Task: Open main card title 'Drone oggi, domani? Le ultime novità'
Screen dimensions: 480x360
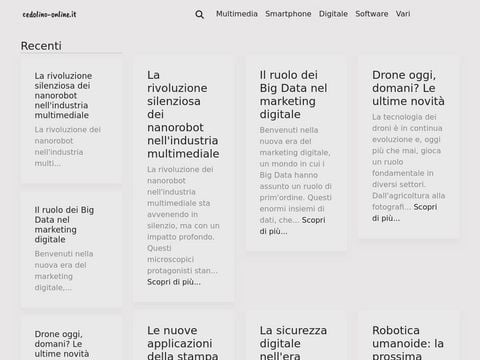Action: point(408,88)
